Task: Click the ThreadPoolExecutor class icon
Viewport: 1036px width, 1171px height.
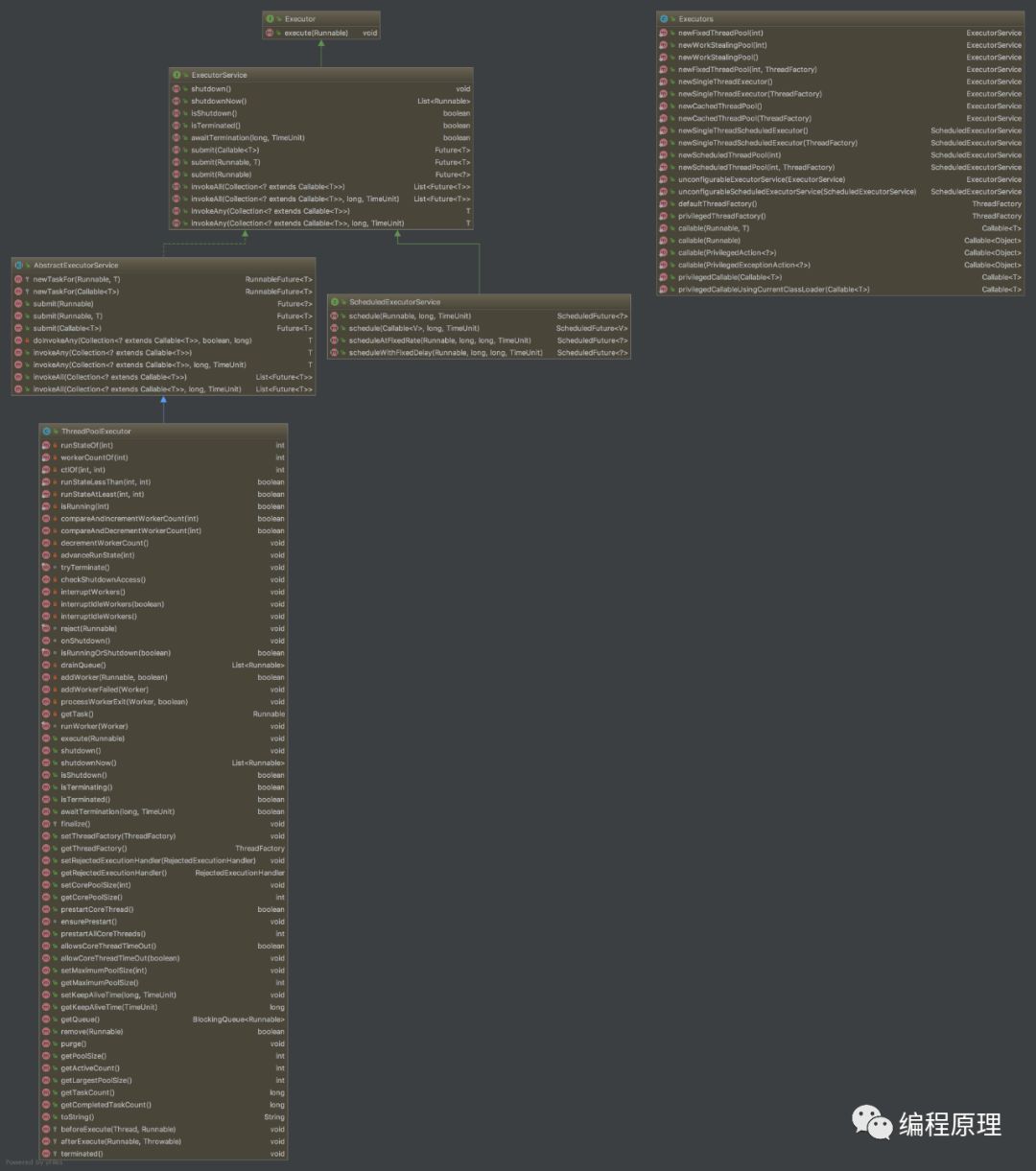Action: (47, 432)
